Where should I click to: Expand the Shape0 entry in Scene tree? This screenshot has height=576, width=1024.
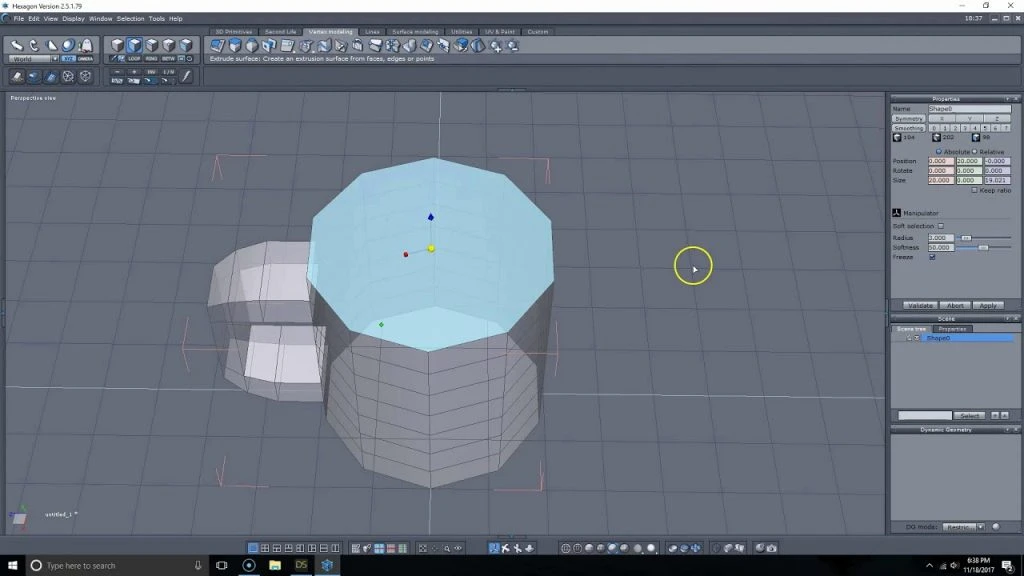908,338
